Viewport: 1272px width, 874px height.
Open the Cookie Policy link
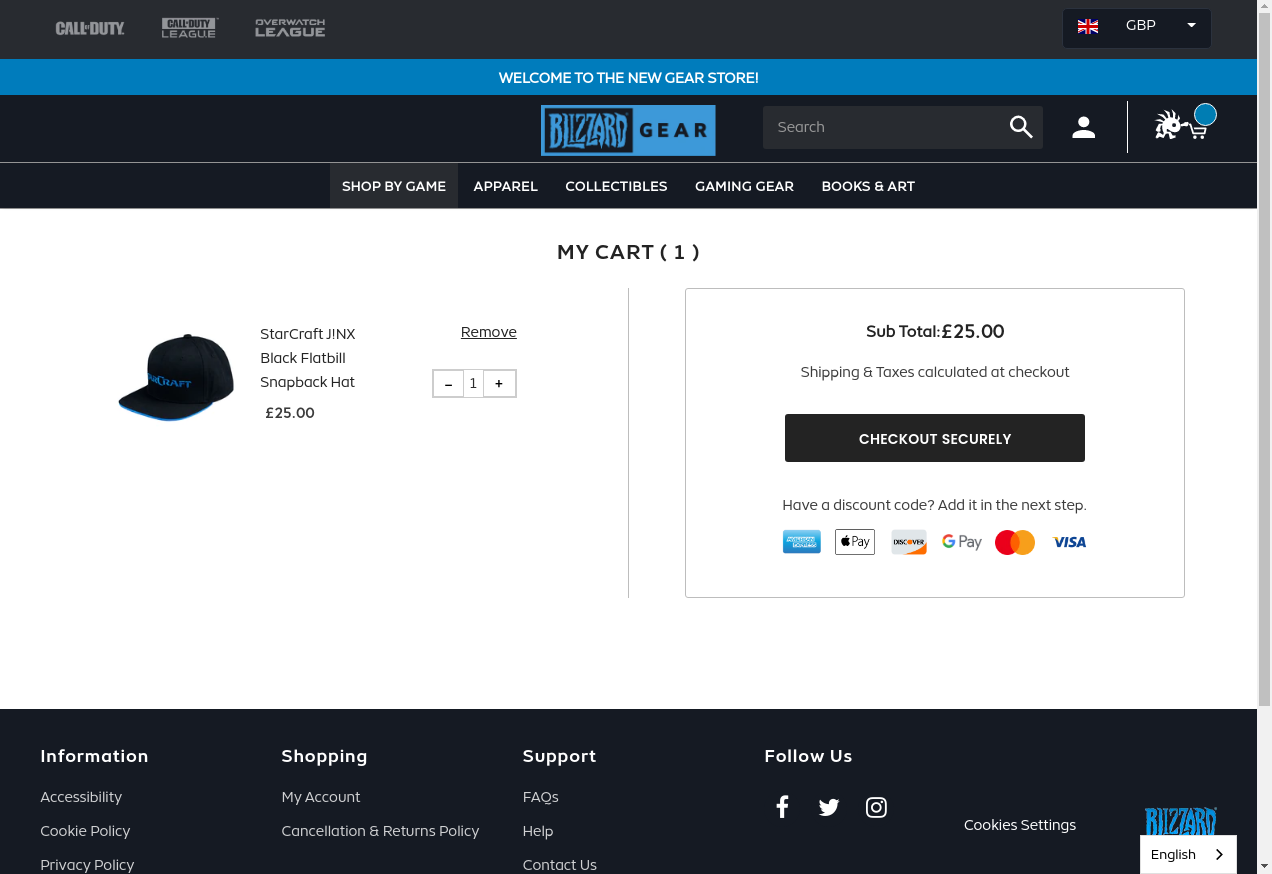(x=85, y=831)
